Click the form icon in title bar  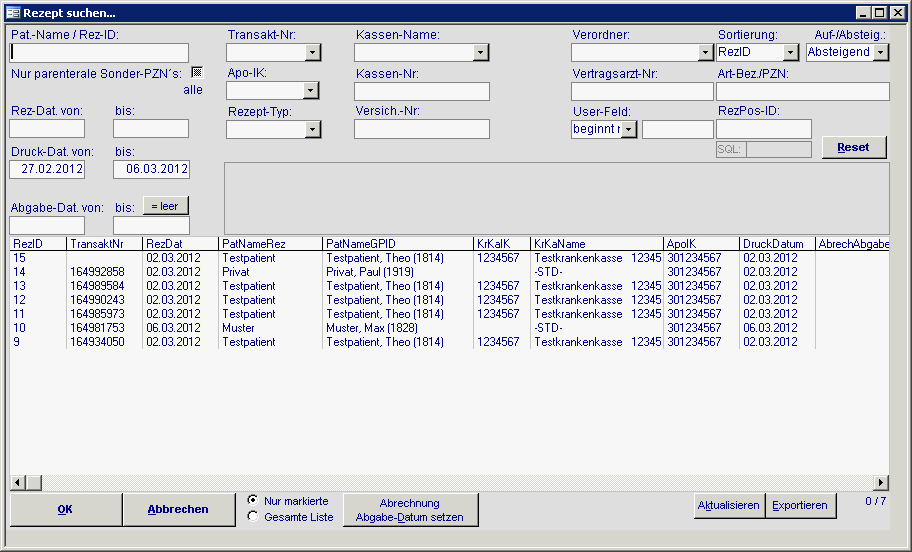point(13,12)
